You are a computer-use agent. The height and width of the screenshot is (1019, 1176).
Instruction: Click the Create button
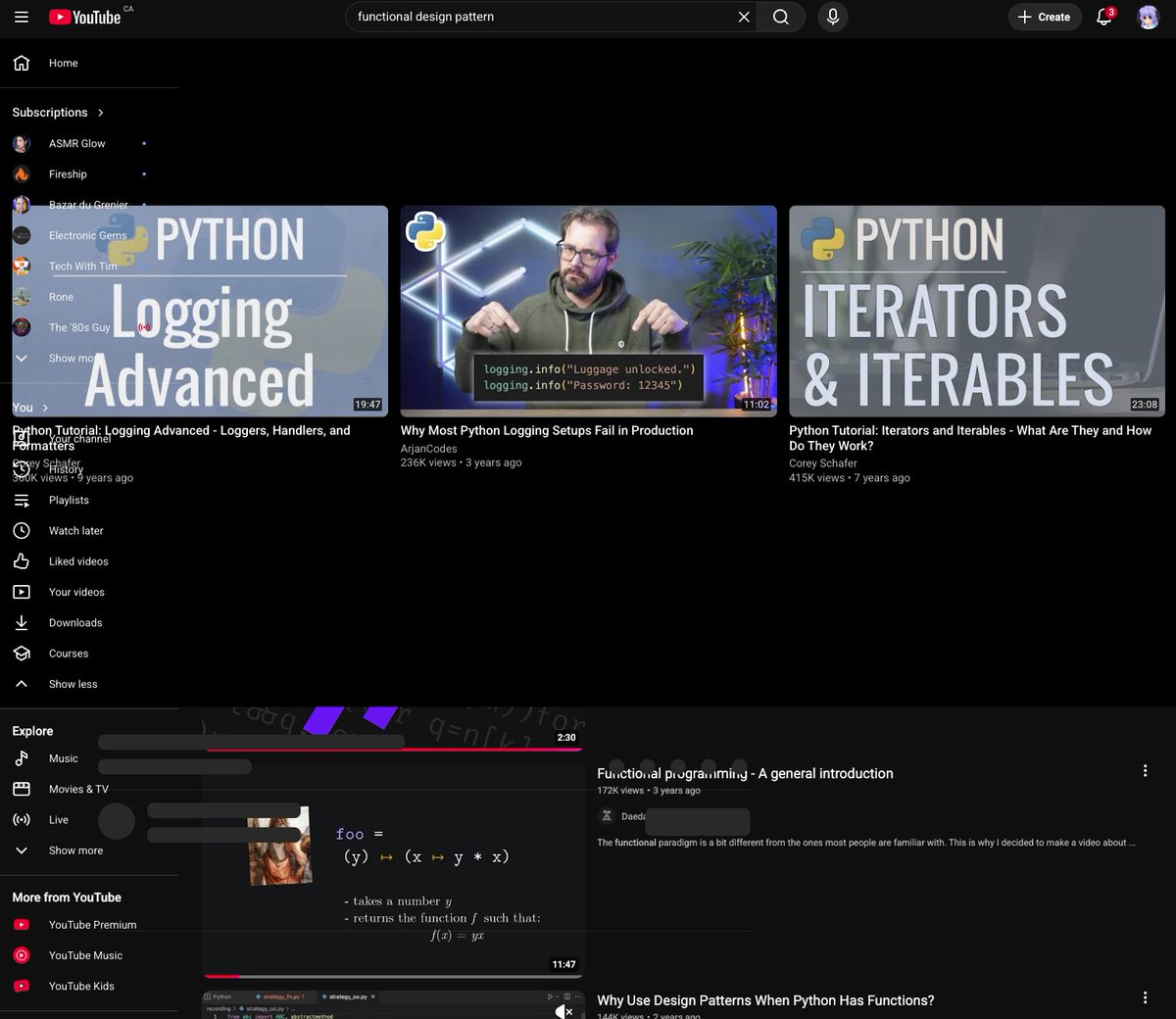tap(1045, 17)
